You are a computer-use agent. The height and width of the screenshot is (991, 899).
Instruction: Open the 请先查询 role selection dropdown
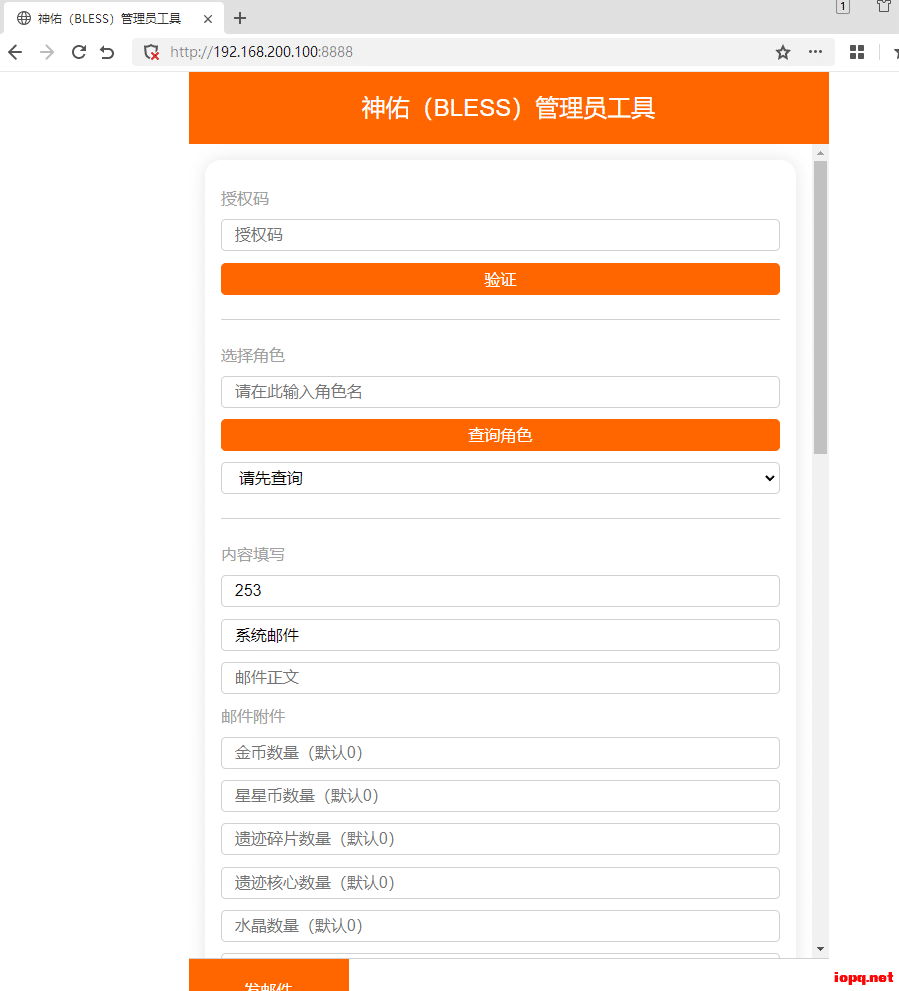500,478
